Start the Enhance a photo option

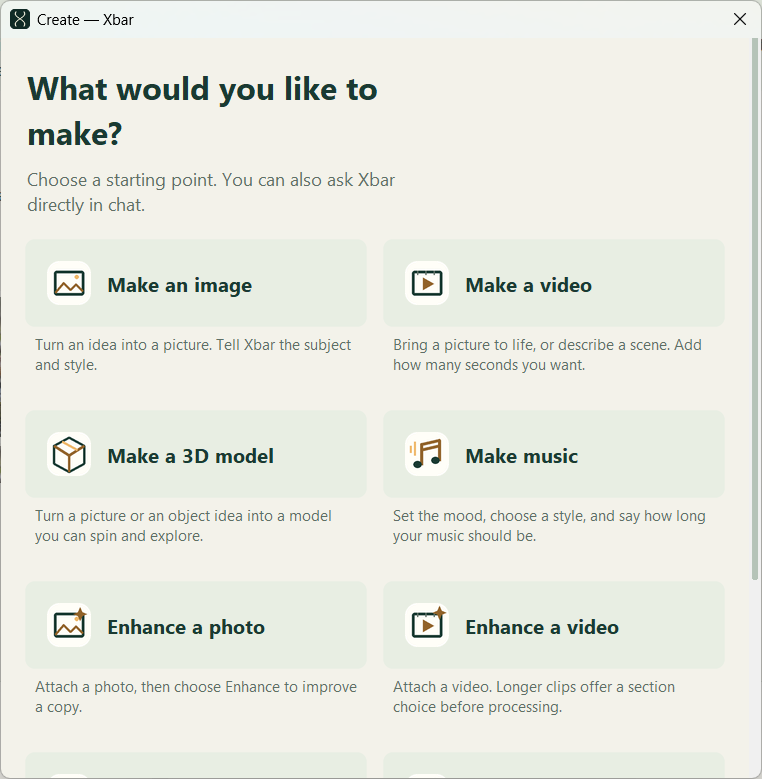point(196,625)
